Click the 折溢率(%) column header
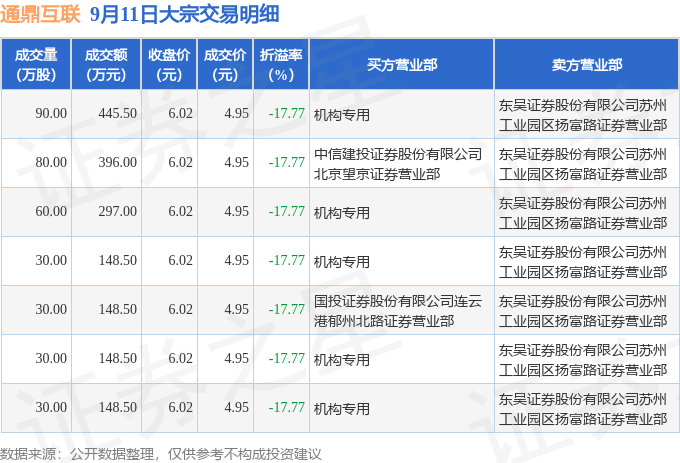 click(281, 65)
